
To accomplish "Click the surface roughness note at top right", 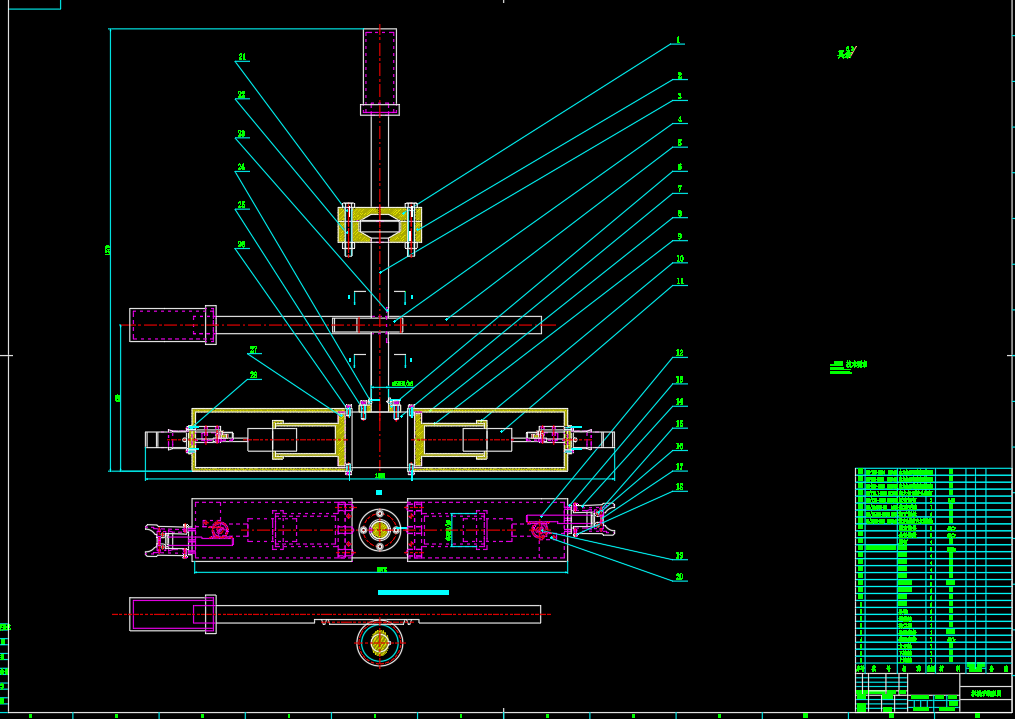I will point(847,53).
